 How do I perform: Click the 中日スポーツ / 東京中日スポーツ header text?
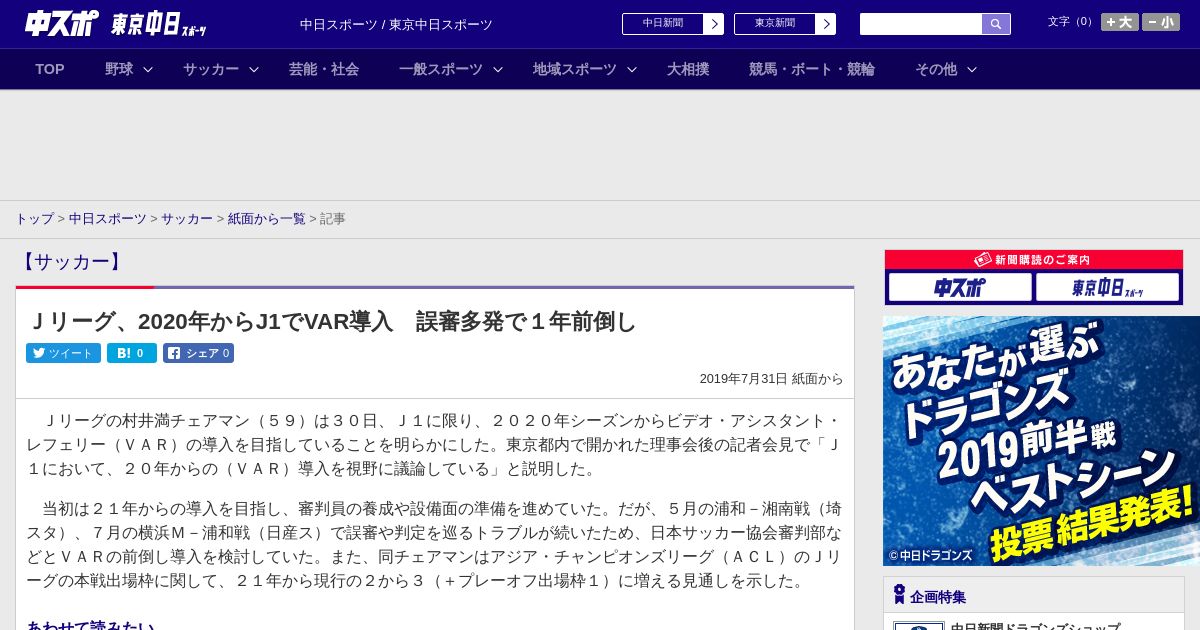coord(396,25)
